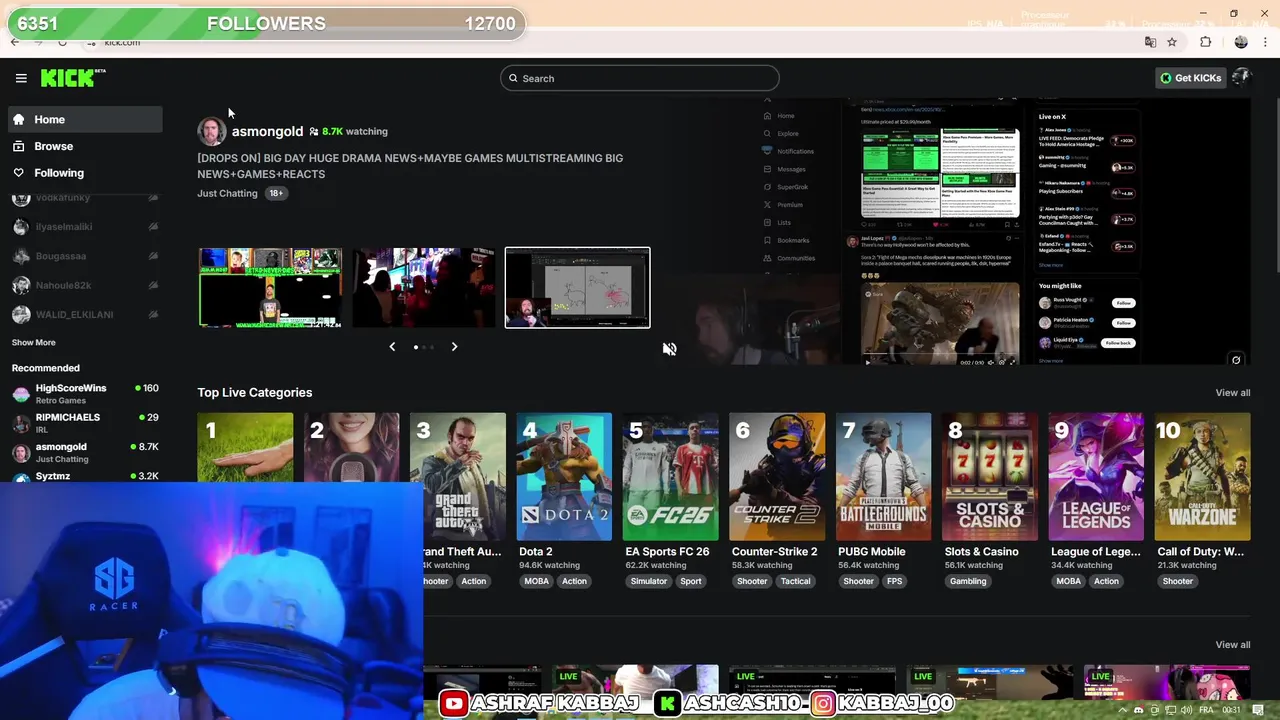Click FPS tag under PUBG Mobile

tap(894, 581)
